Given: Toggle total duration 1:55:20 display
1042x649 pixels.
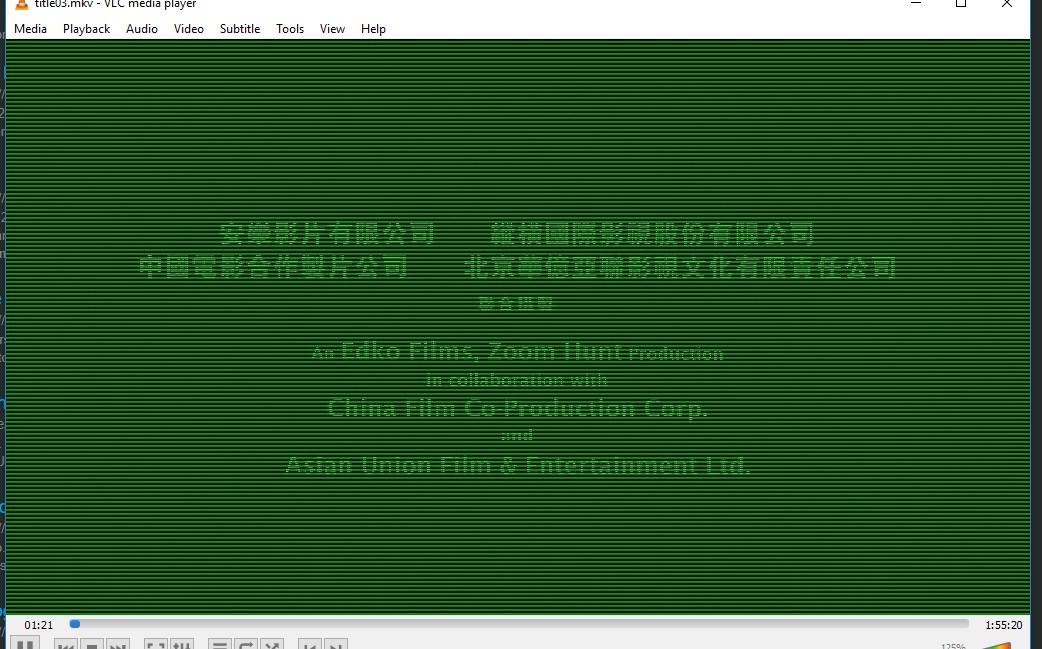Looking at the screenshot, I should click(x=1003, y=625).
